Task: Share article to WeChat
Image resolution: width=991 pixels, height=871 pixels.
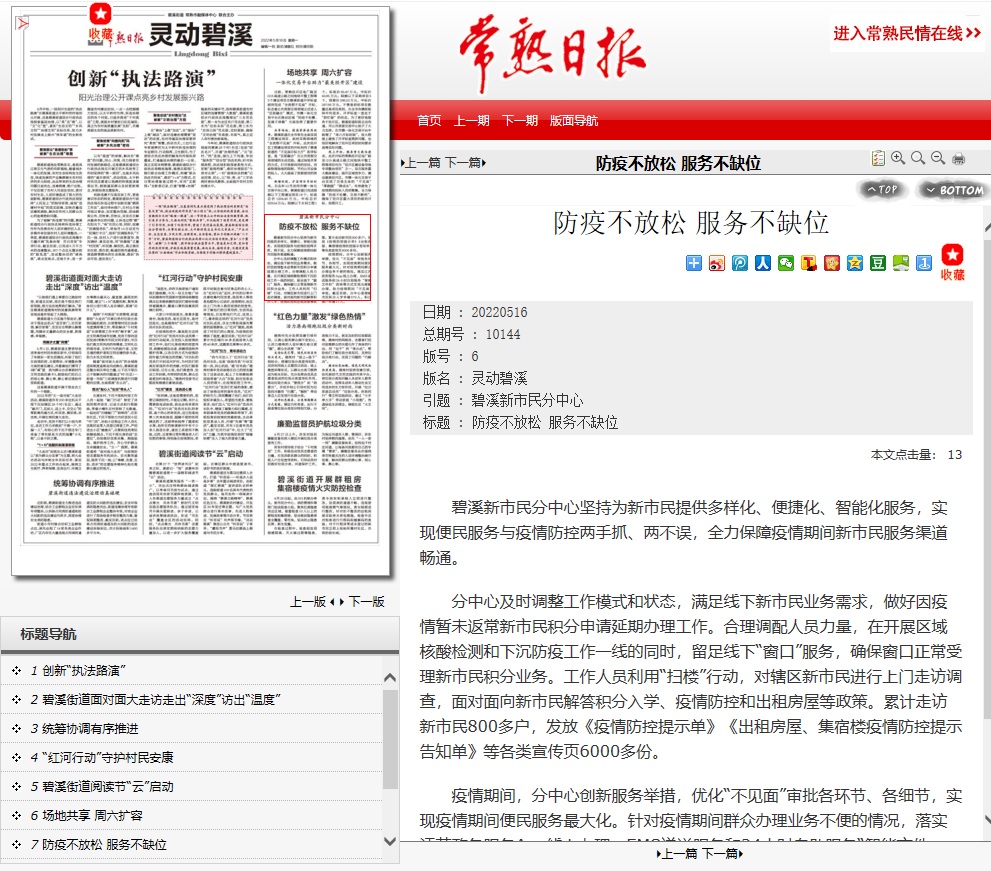Action: (x=786, y=263)
